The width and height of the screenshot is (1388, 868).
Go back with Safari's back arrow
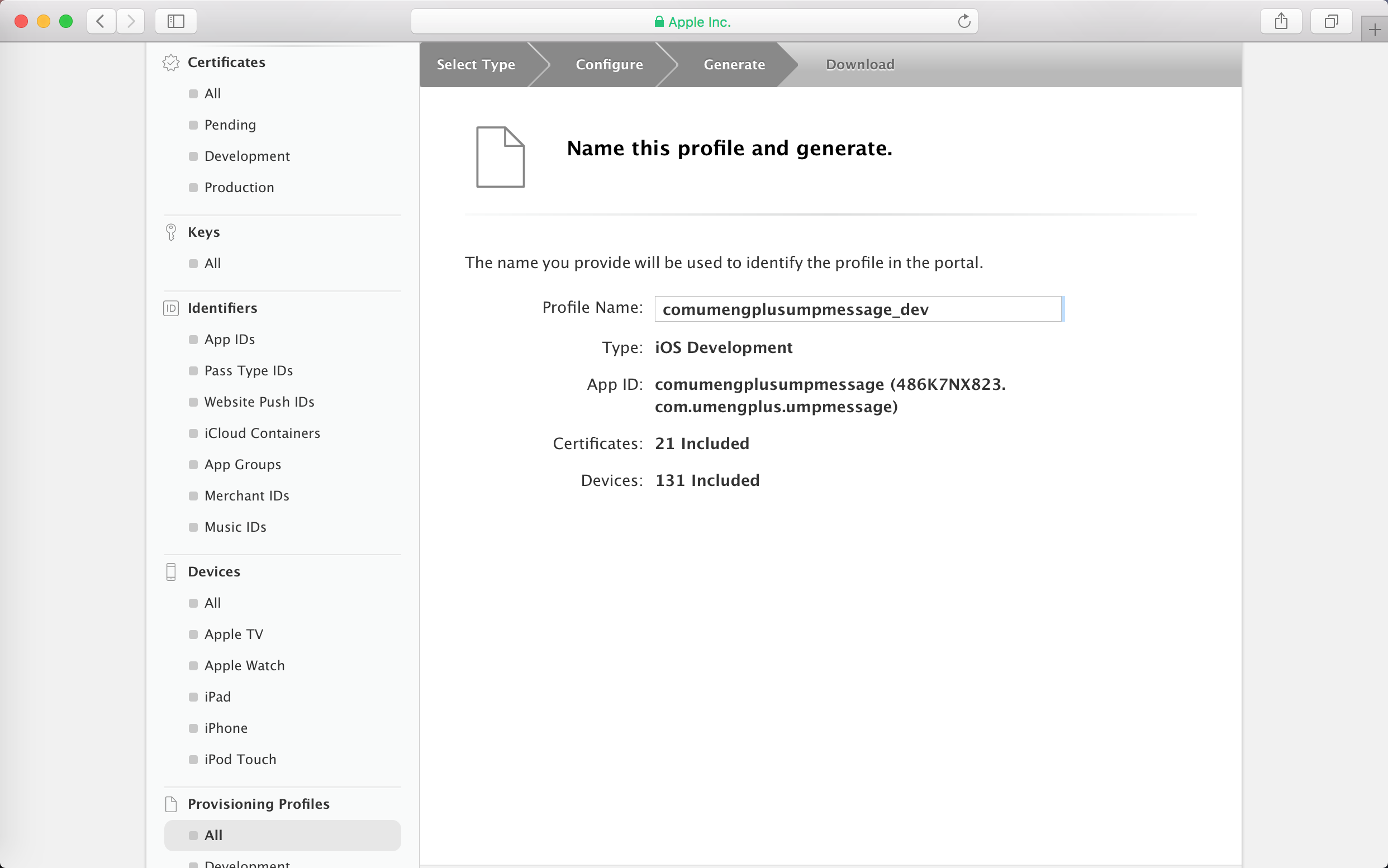pyautogui.click(x=101, y=22)
